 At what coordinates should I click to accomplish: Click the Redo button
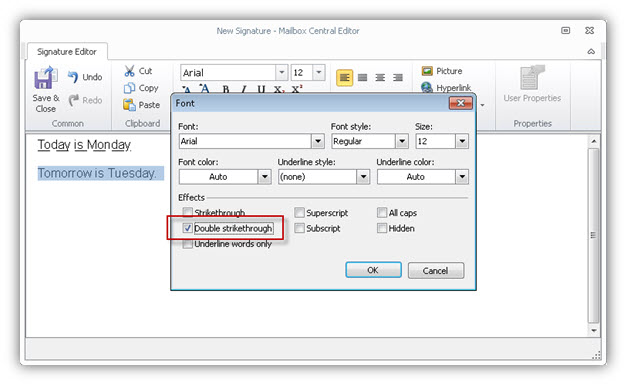click(84, 100)
